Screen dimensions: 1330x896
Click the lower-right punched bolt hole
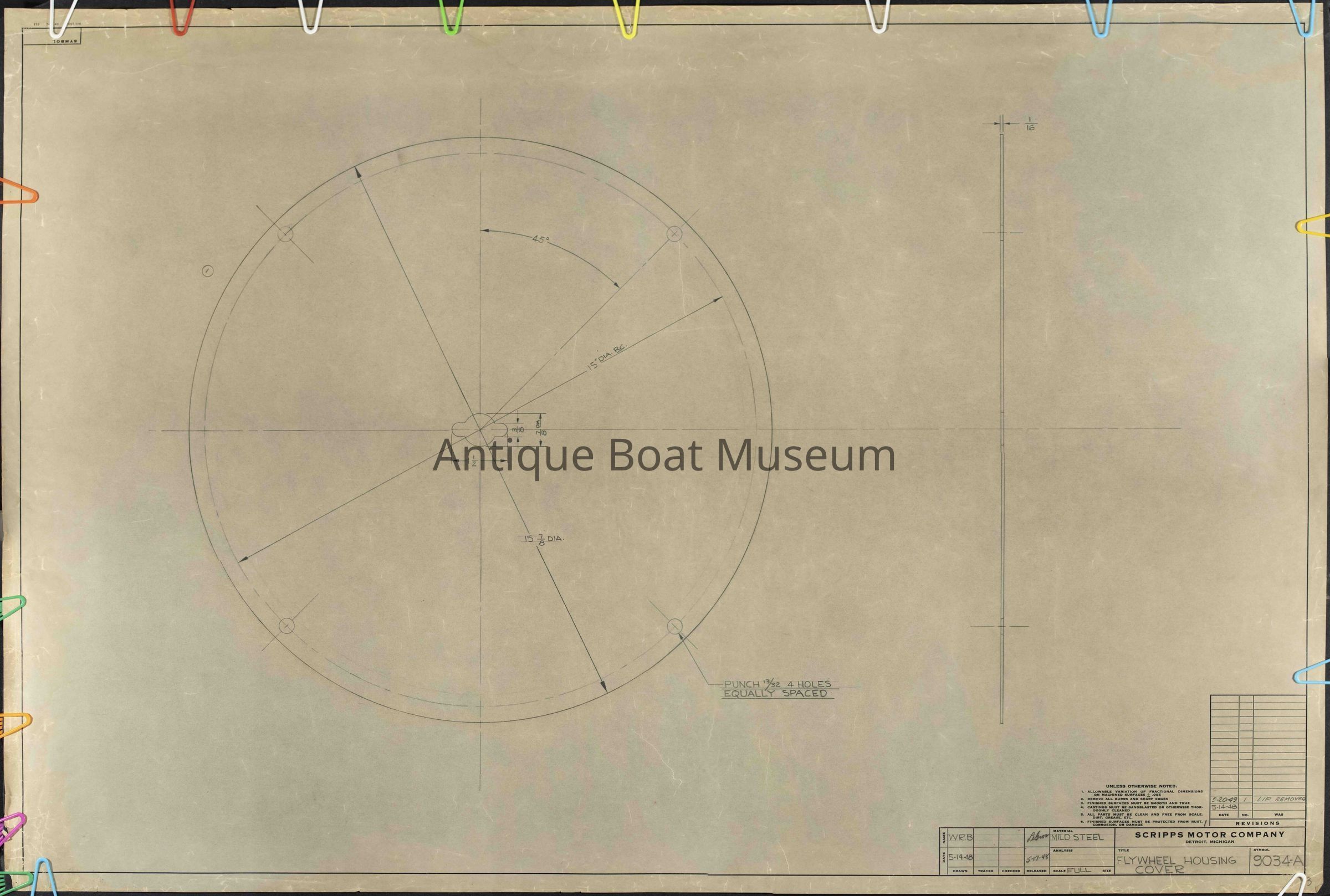675,626
